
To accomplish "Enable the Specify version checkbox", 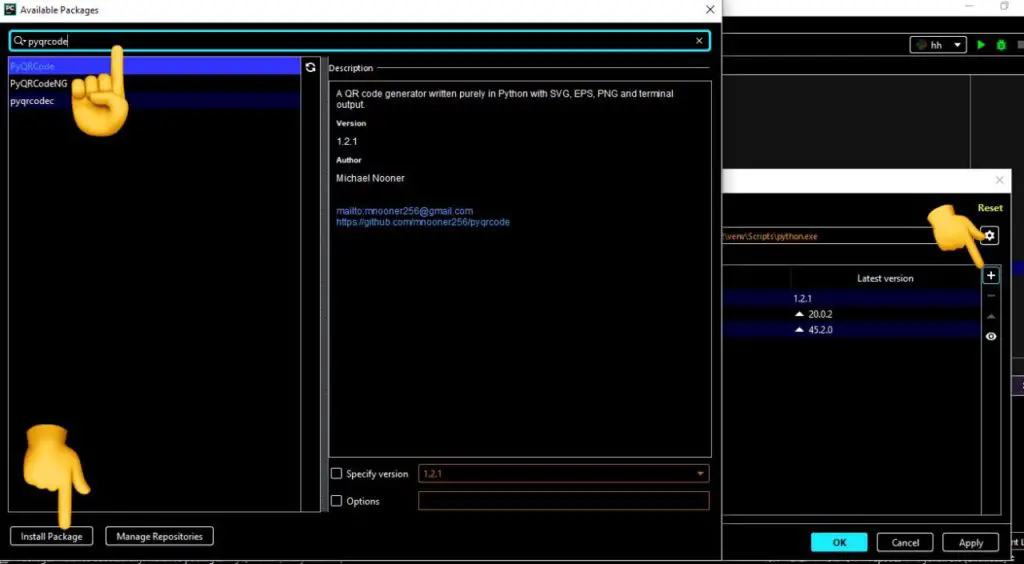I will [336, 474].
